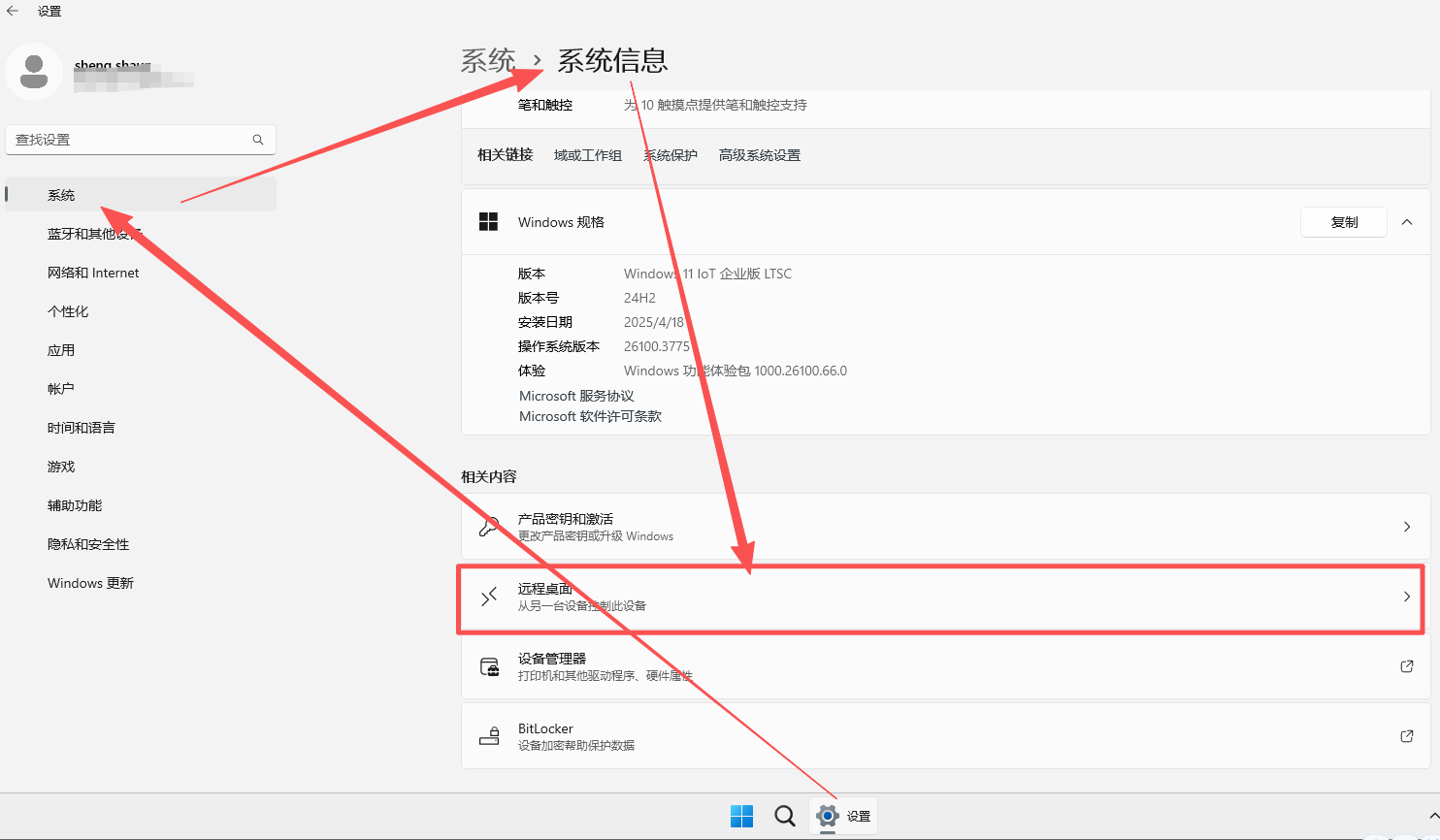Open 高级系统设置 link
1440x840 pixels.
760,155
